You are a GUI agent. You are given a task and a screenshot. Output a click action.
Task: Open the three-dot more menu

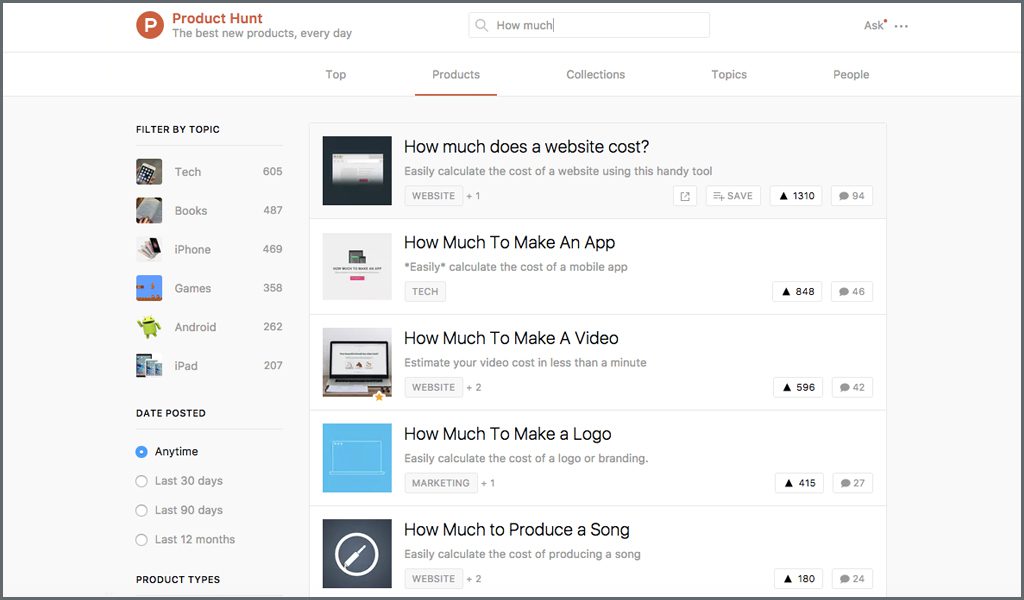point(901,26)
